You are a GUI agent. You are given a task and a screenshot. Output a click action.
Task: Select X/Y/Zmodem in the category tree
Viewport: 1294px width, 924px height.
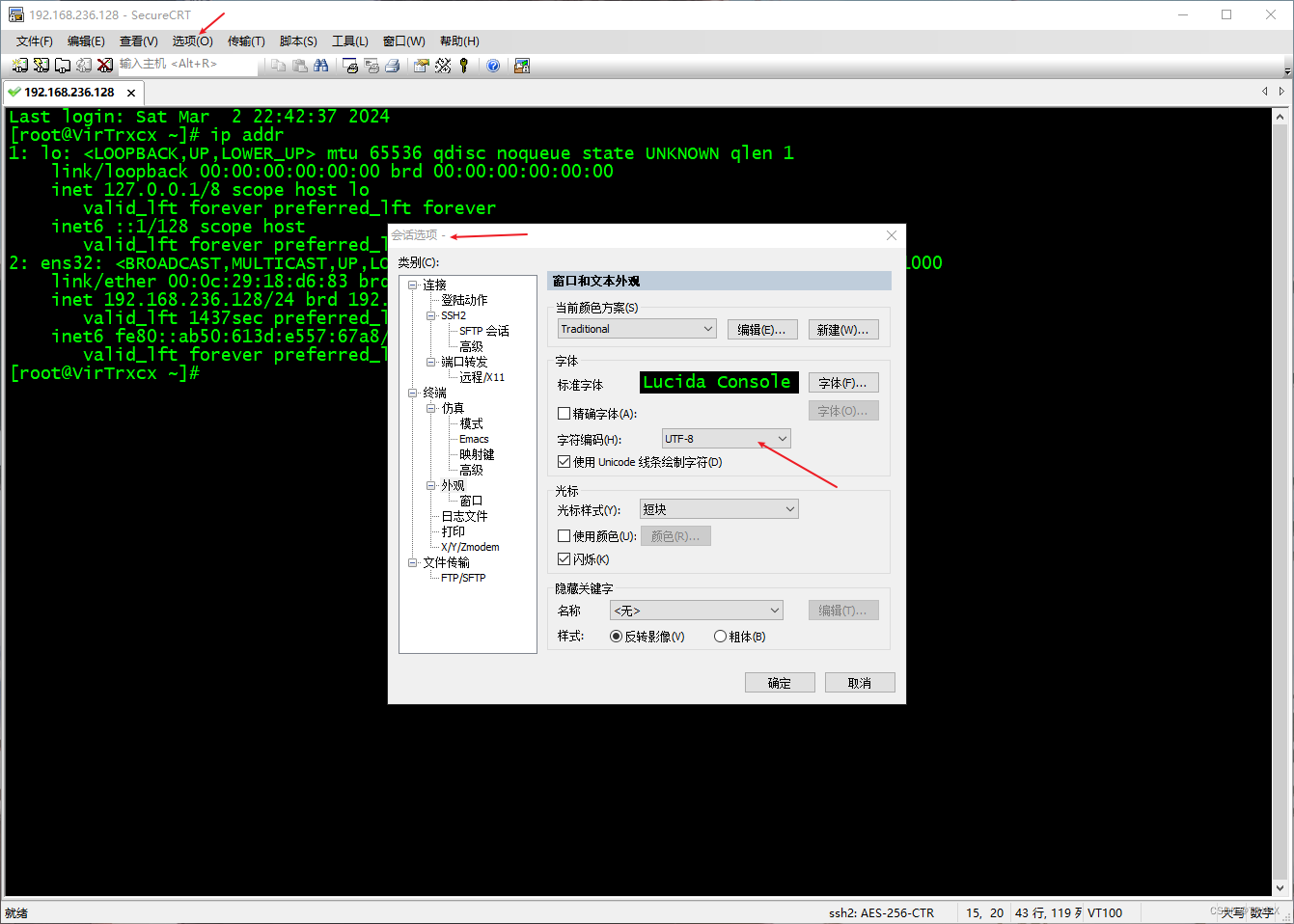(470, 547)
